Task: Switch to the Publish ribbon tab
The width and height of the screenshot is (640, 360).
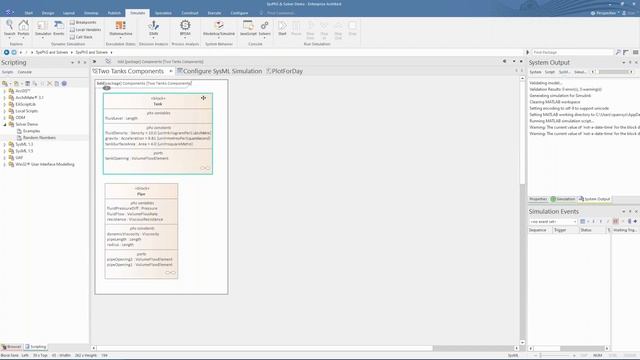Action: 114,13
